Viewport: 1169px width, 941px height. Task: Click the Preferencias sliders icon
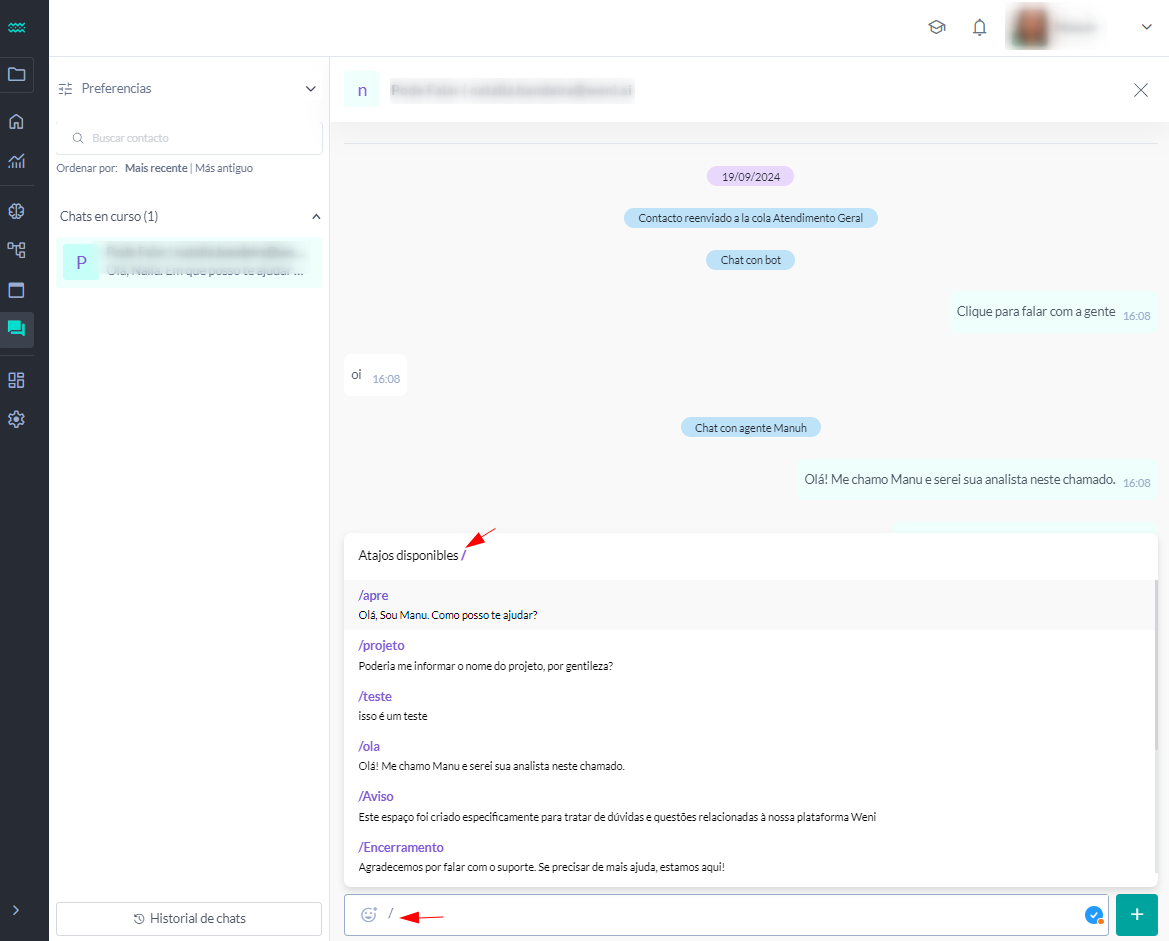[66, 89]
